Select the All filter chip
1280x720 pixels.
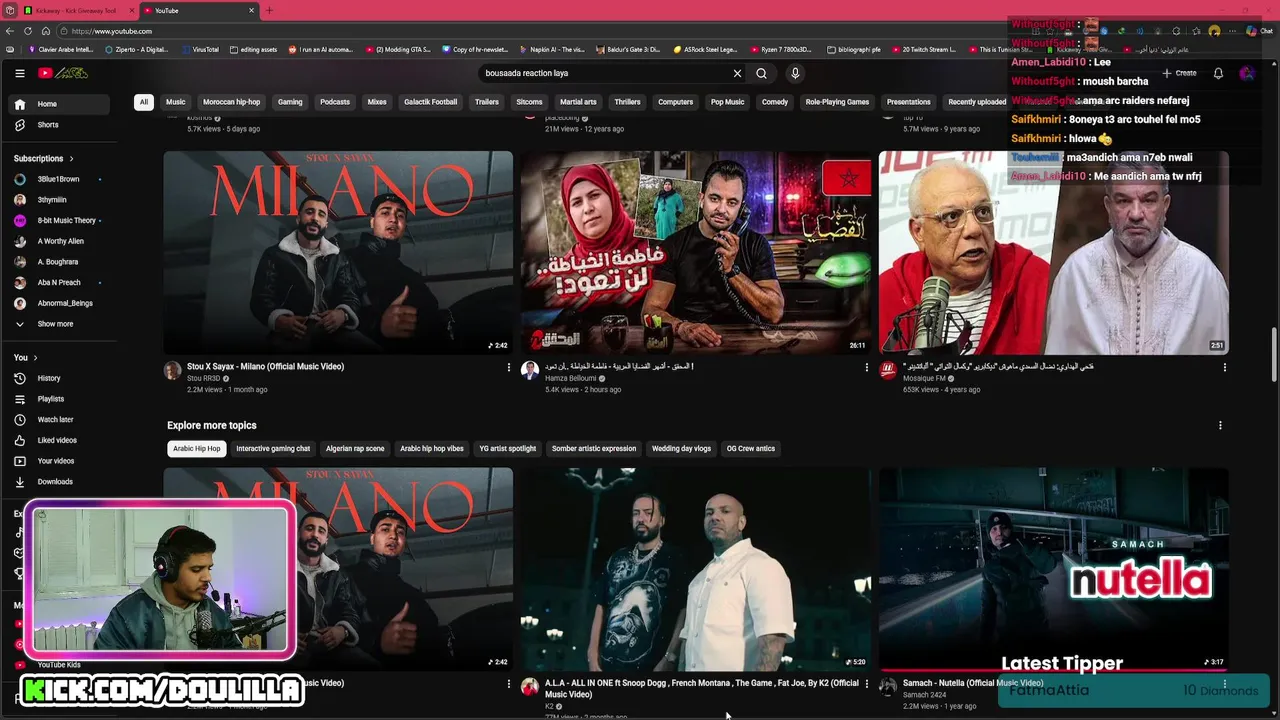144,102
